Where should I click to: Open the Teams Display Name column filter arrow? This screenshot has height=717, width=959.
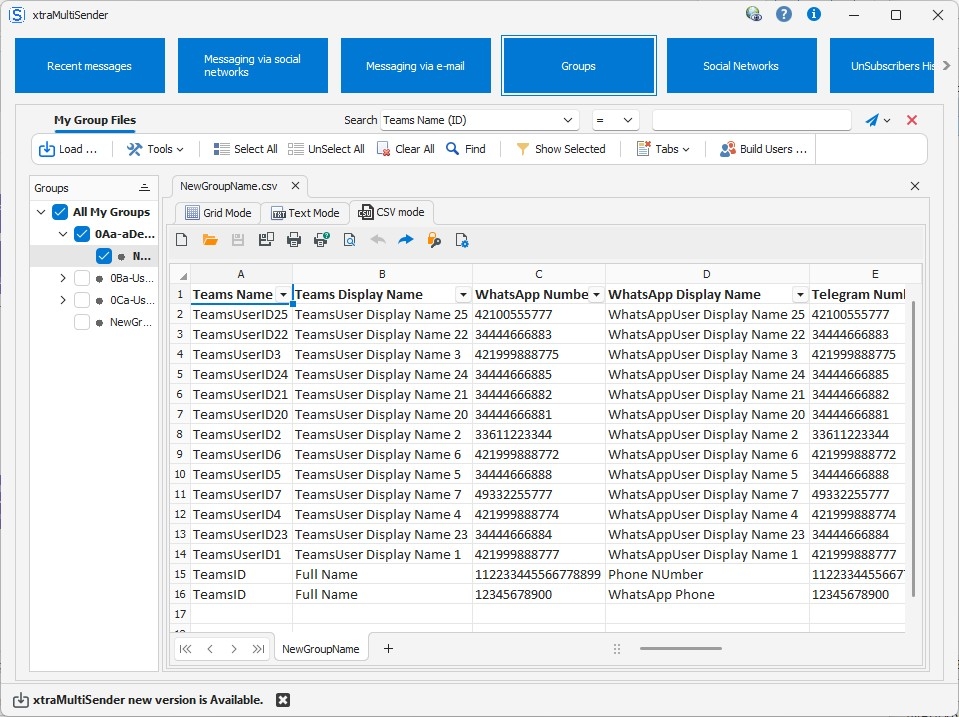tap(463, 295)
